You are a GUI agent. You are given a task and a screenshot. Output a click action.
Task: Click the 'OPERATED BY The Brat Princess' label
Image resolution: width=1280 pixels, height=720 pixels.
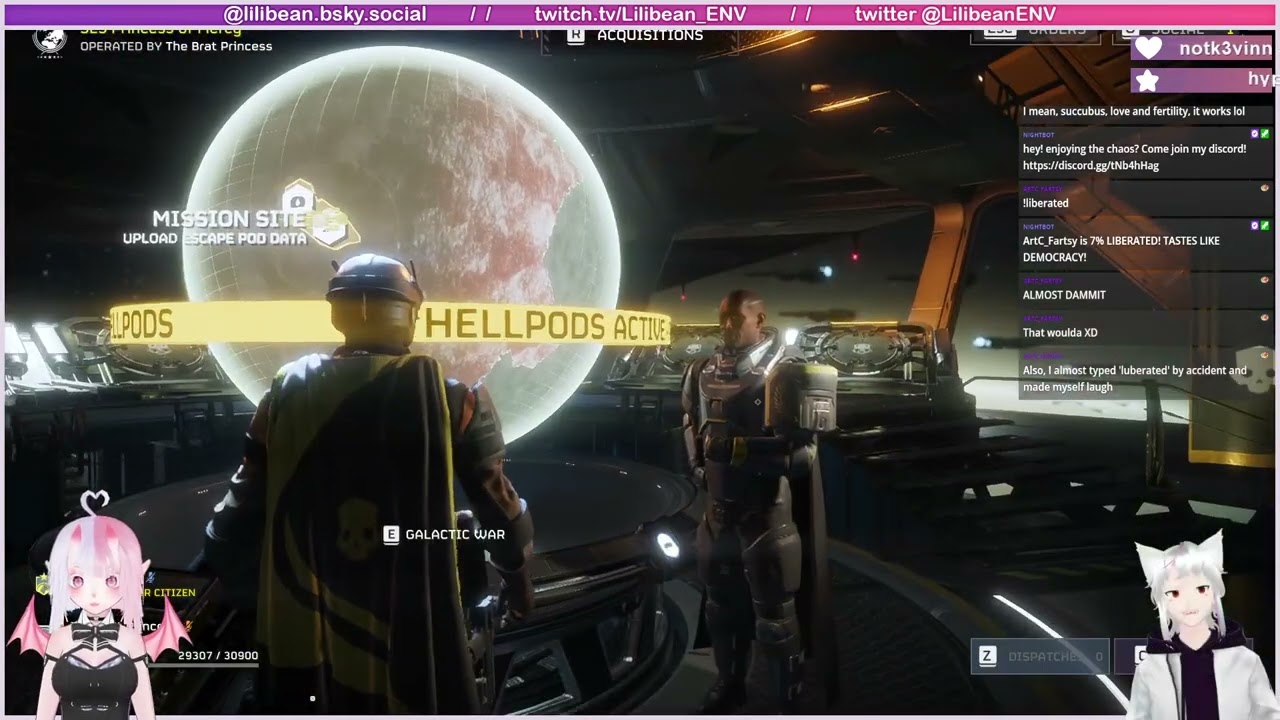coord(176,46)
